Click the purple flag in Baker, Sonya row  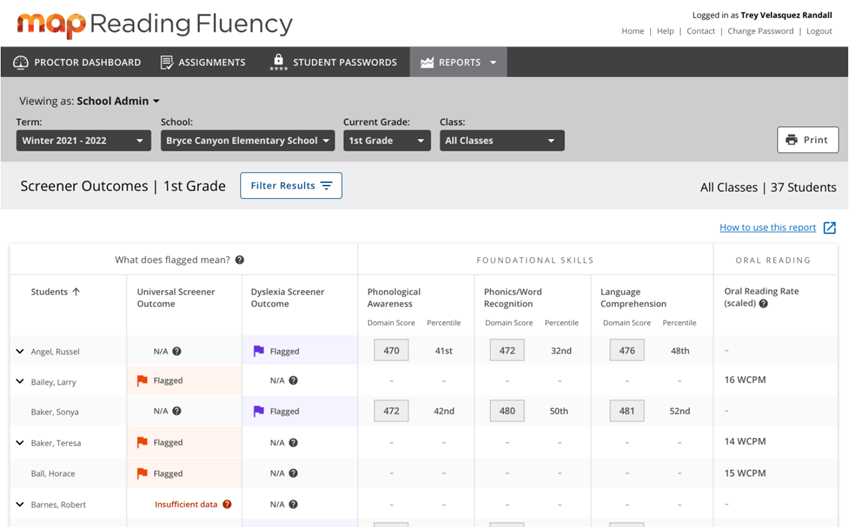259,411
